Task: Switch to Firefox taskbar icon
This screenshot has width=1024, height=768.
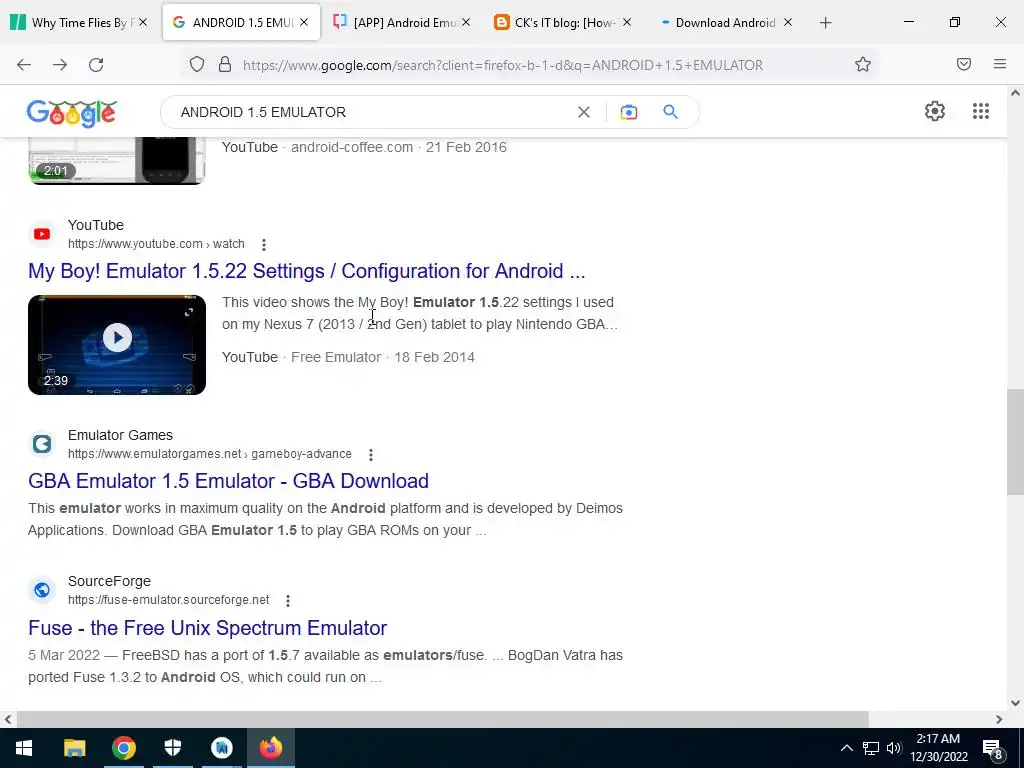Action: pos(270,748)
